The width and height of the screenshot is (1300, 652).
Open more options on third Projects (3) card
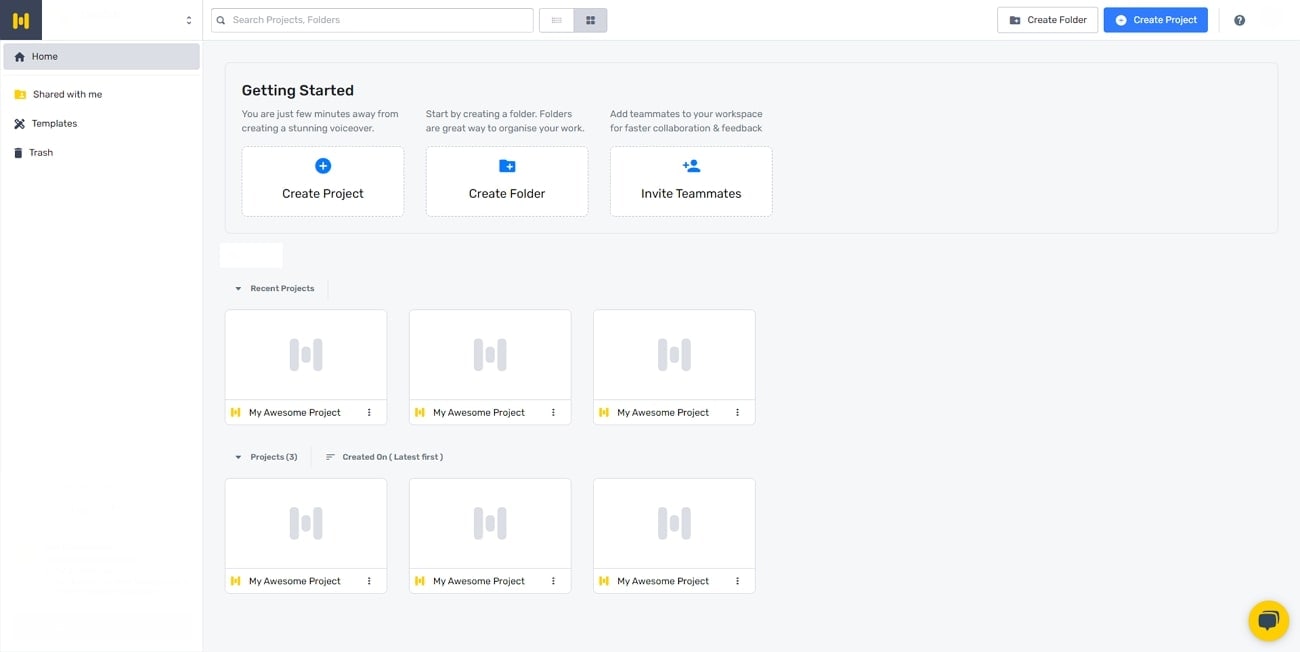[x=737, y=581]
